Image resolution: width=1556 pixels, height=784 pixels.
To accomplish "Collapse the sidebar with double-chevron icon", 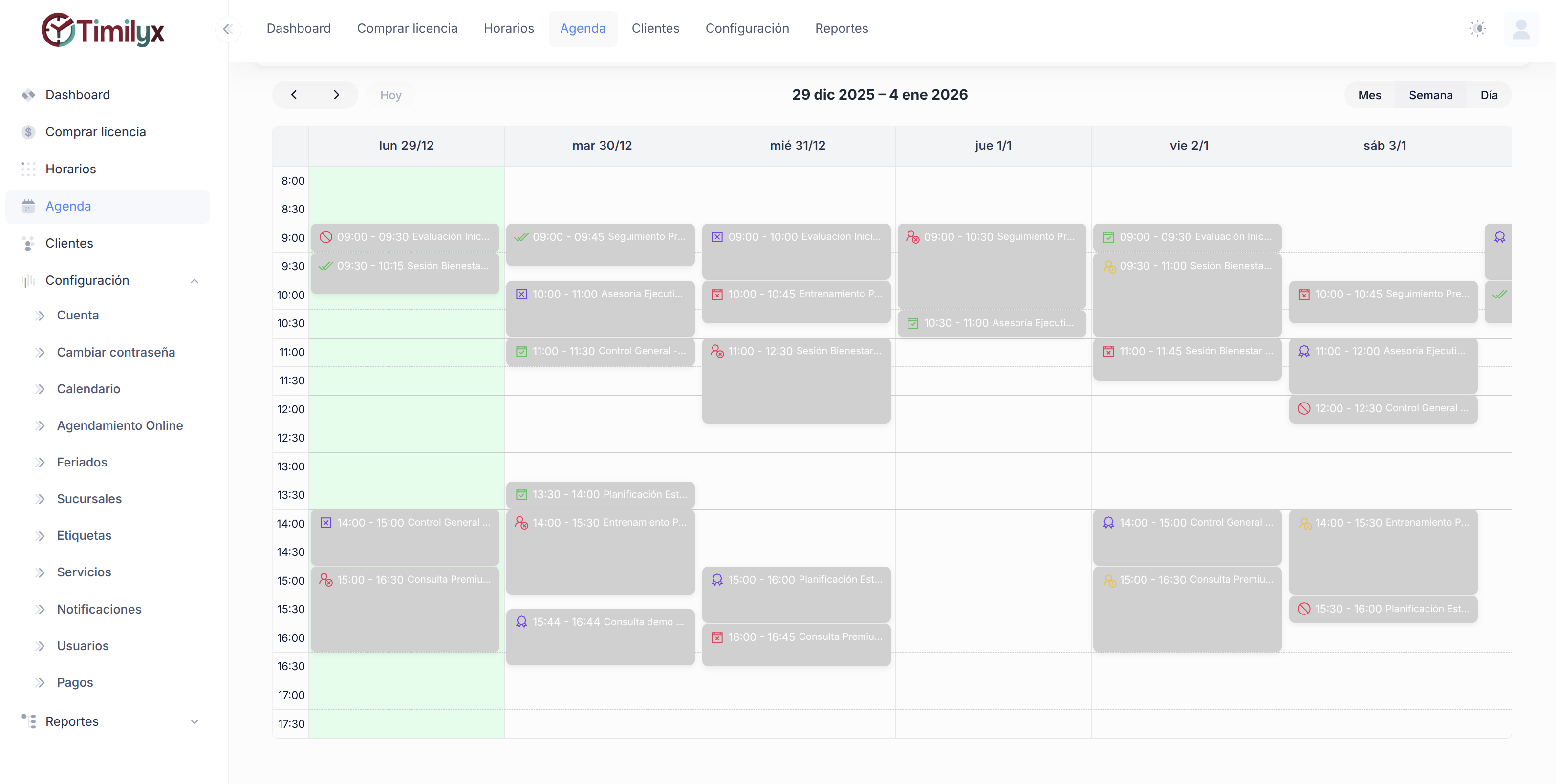I will coord(228,29).
